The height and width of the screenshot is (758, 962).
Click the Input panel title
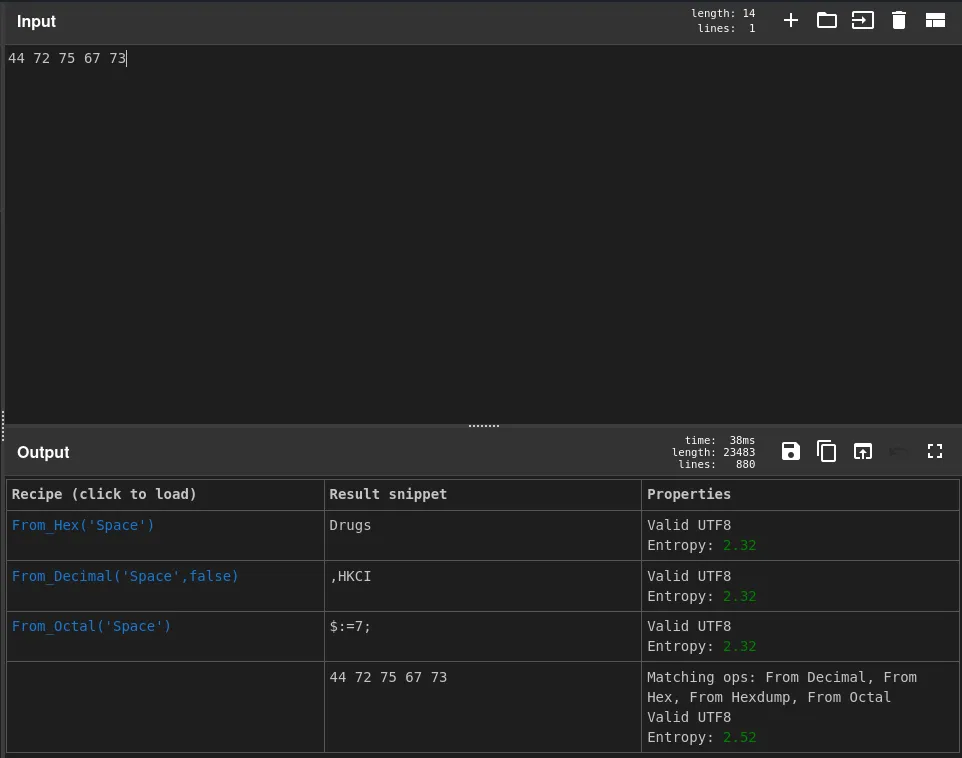click(36, 21)
